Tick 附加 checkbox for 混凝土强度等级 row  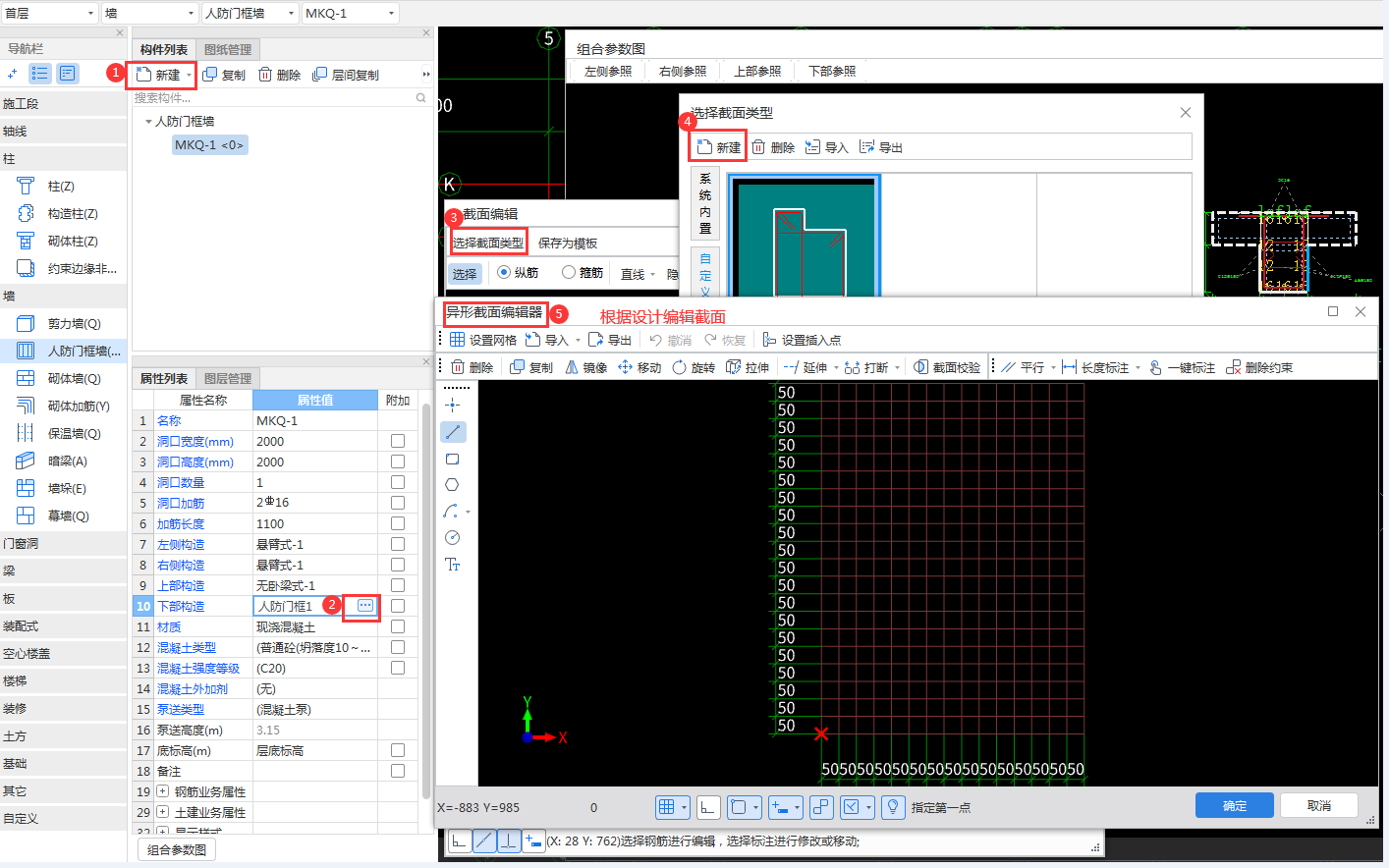point(398,668)
